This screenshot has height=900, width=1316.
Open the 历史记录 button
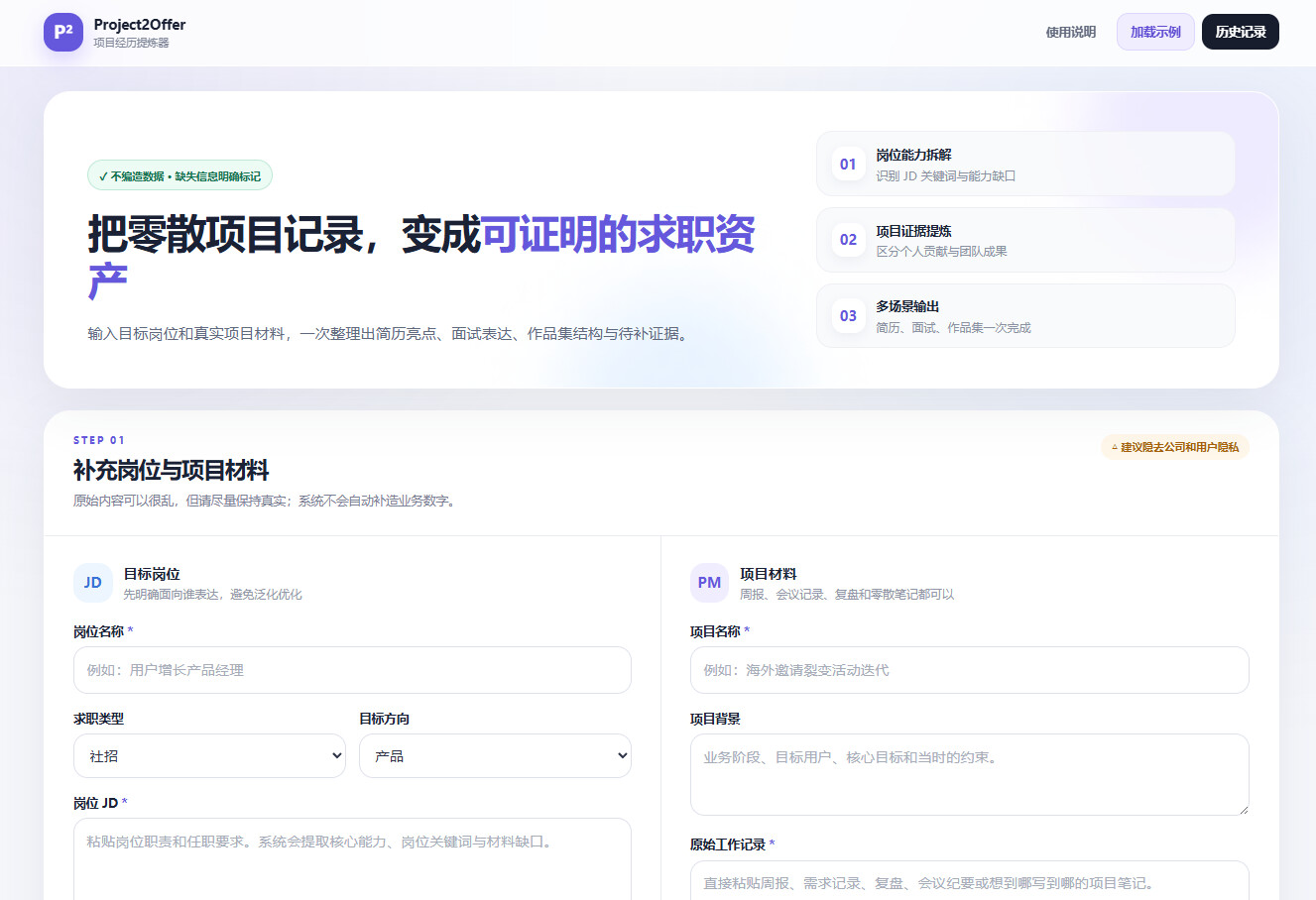[1241, 32]
